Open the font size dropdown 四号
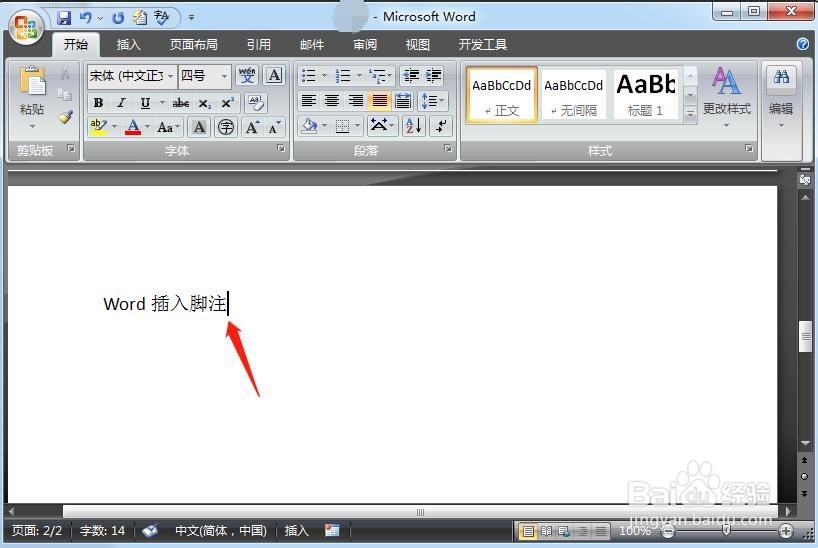The width and height of the screenshot is (818, 548). coord(225,76)
